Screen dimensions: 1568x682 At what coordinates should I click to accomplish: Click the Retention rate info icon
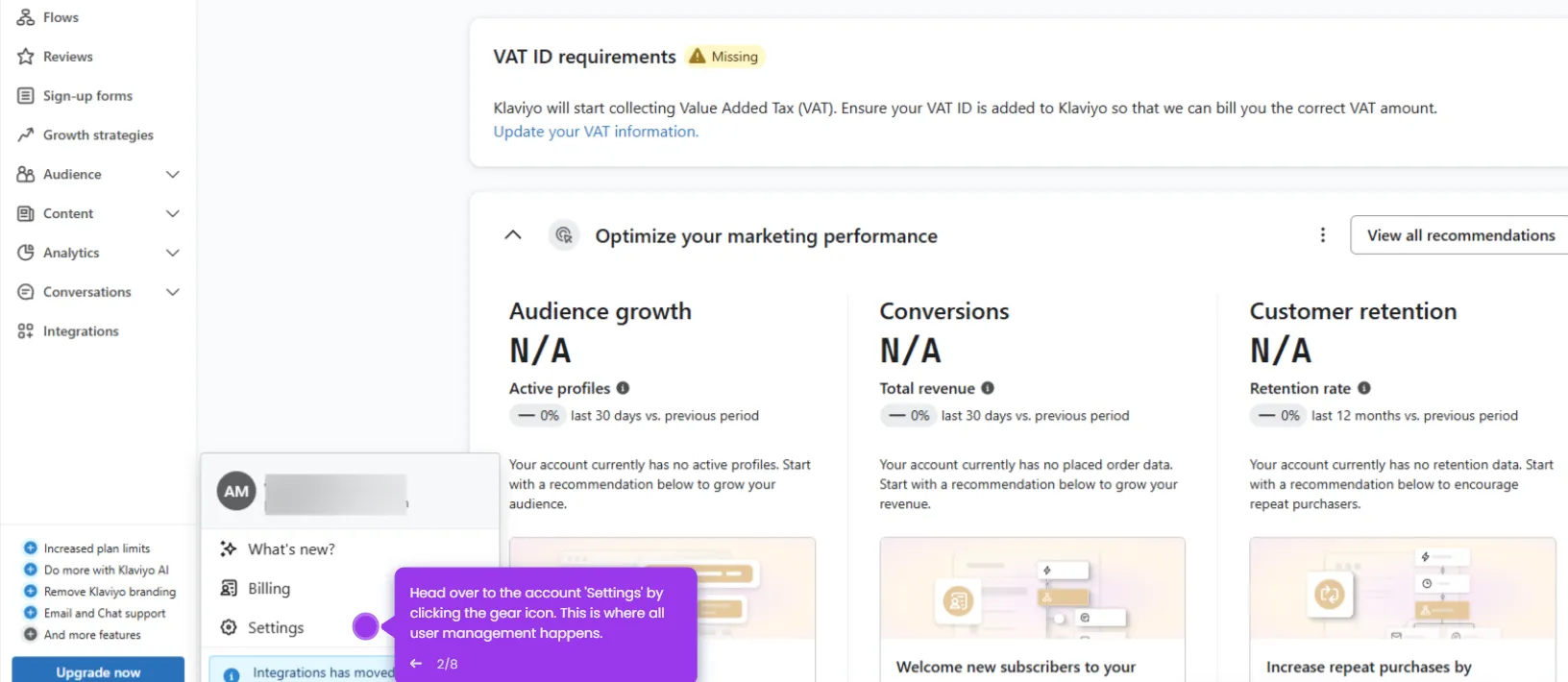pos(1364,388)
